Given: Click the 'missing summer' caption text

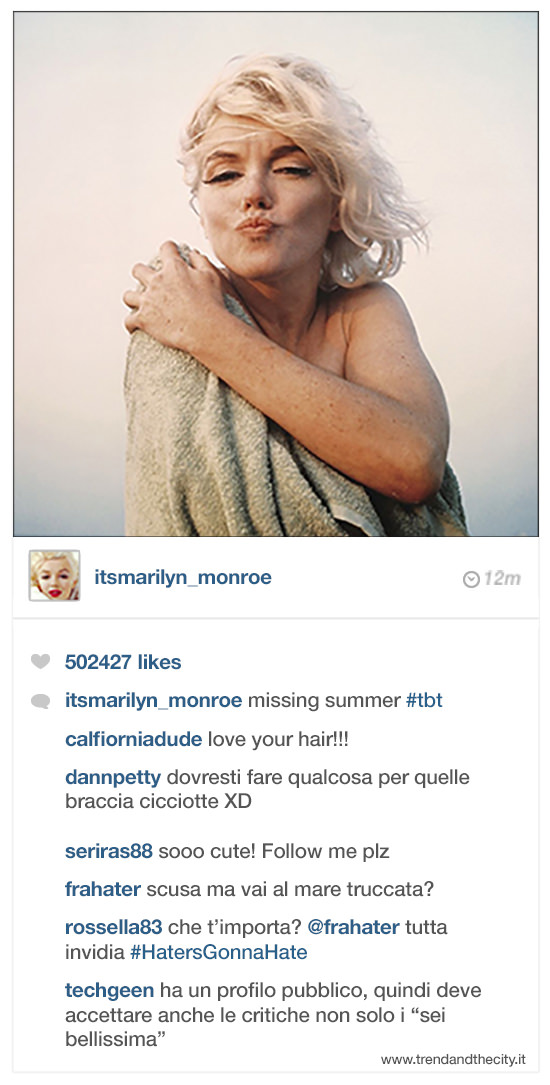Looking at the screenshot, I should click(x=324, y=701).
